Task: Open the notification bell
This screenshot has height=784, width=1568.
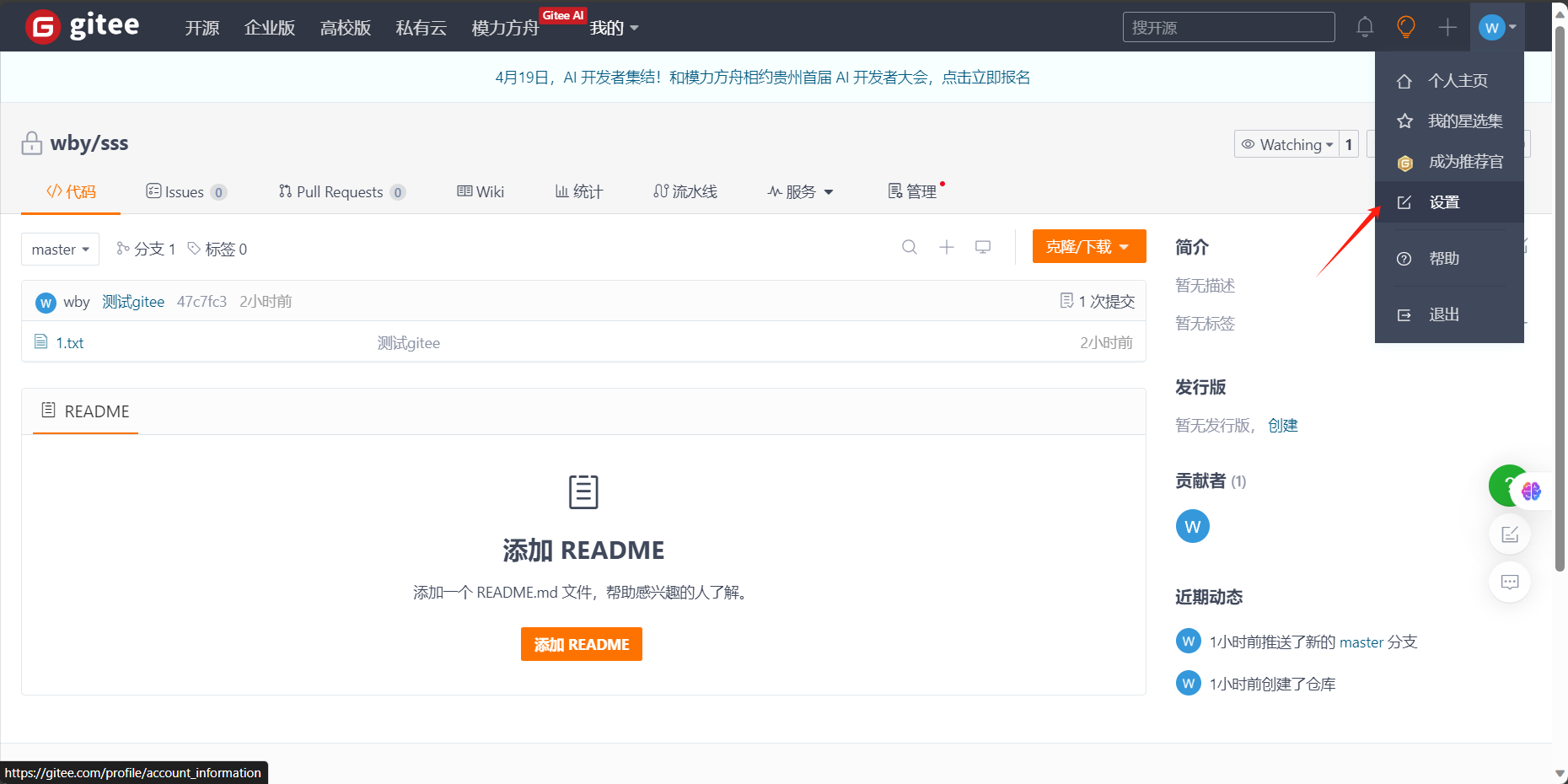Action: (1364, 26)
